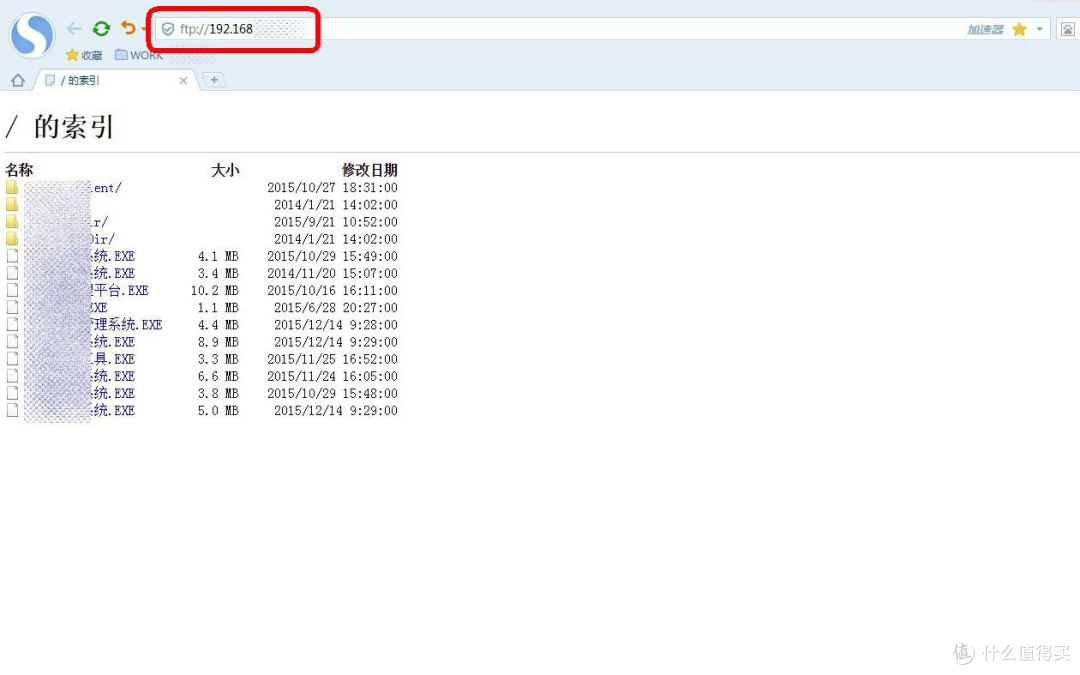Viewport: 1080px width, 675px height.
Task: Open the 收藏 favorites button
Action: (x=84, y=55)
